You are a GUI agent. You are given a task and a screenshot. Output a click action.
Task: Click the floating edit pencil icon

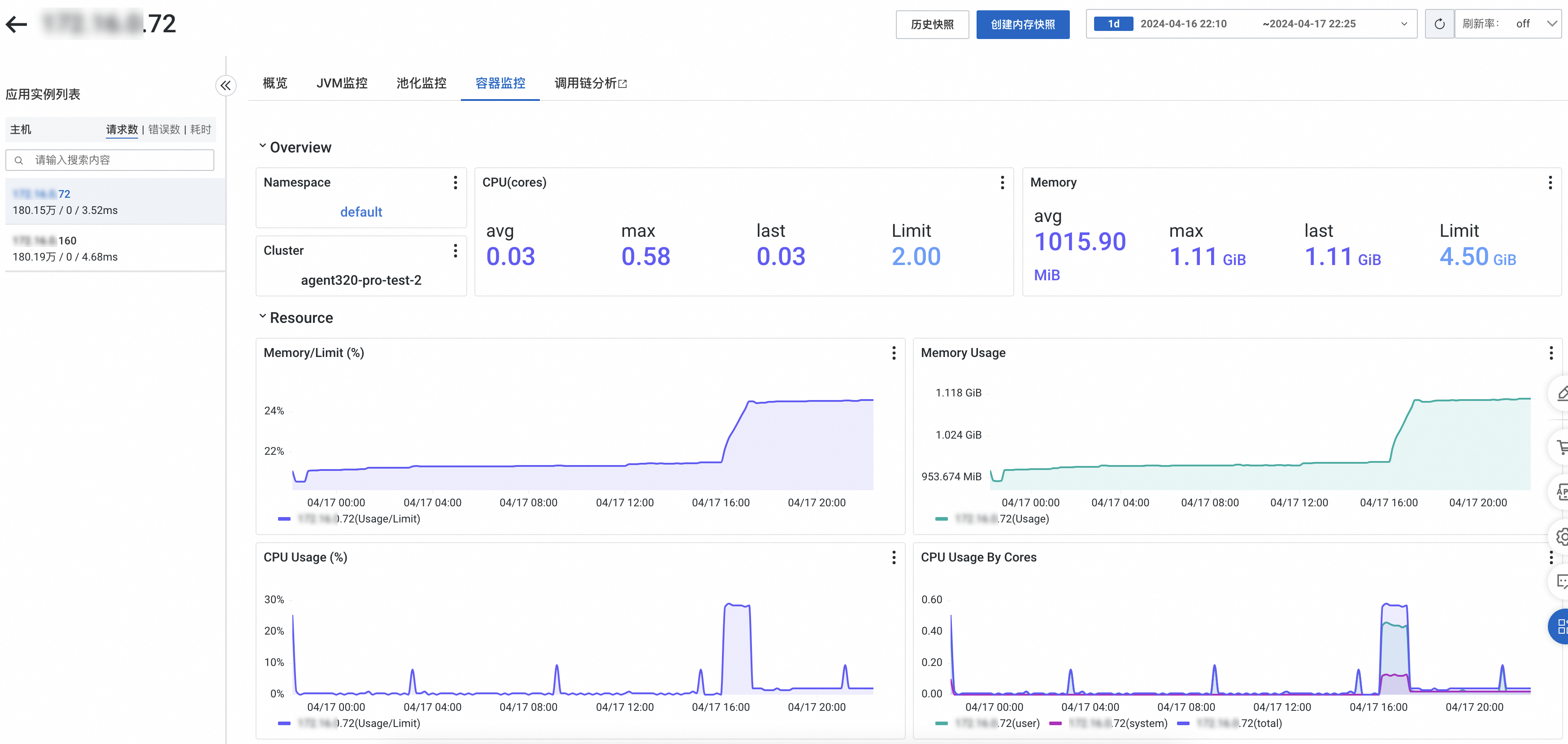tap(1561, 394)
